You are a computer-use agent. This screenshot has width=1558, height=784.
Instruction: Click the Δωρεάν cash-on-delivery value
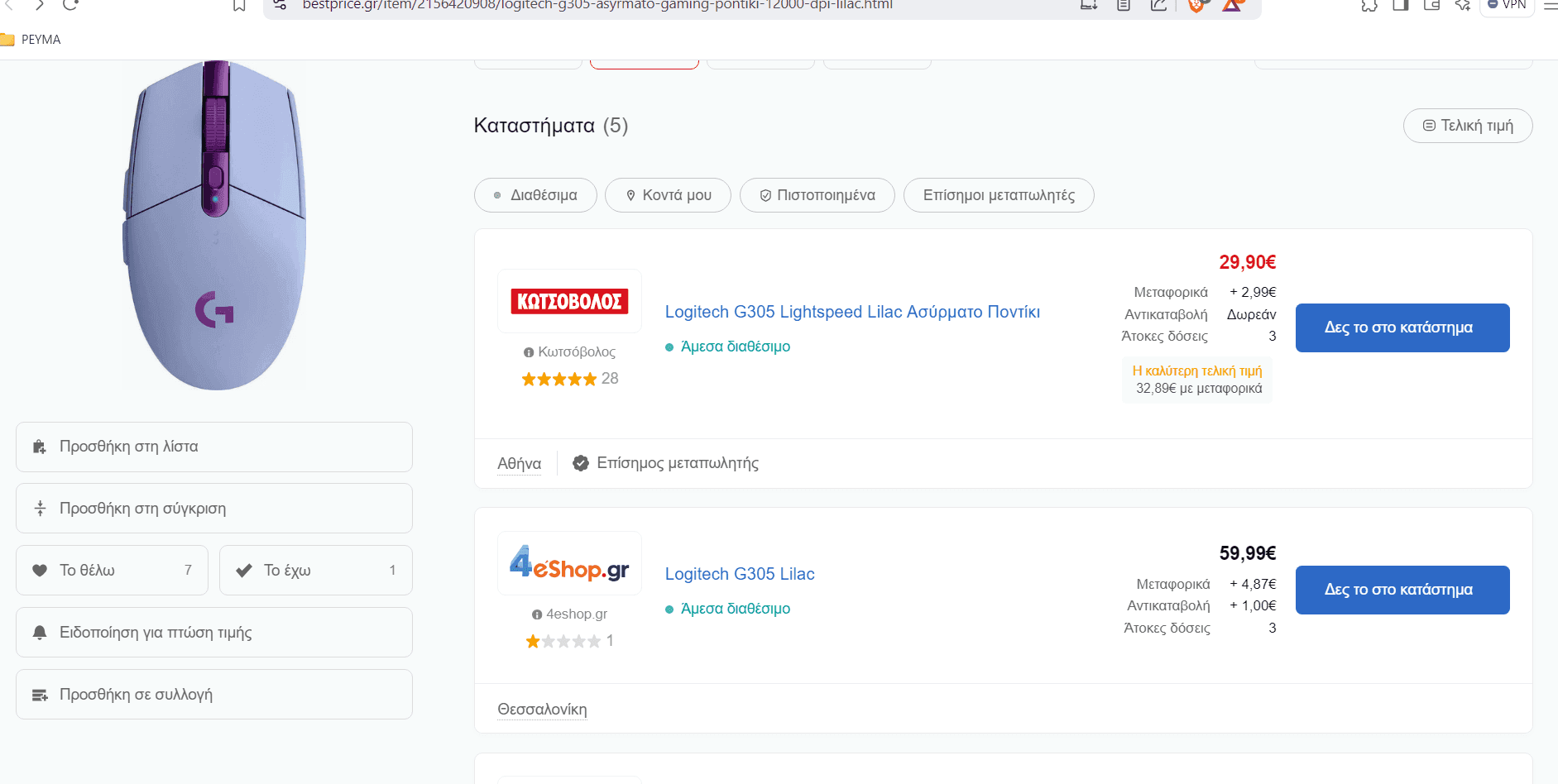[x=1251, y=314]
